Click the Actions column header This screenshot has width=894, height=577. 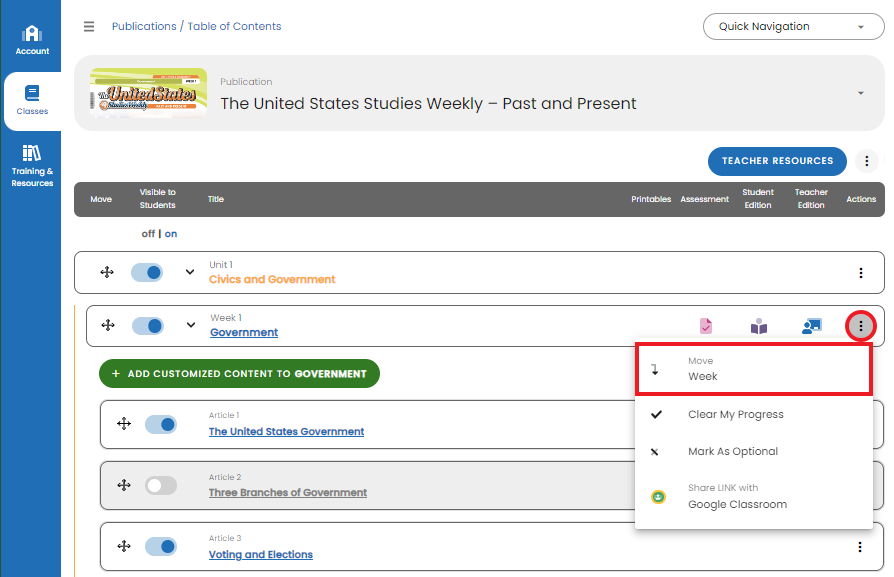point(861,199)
